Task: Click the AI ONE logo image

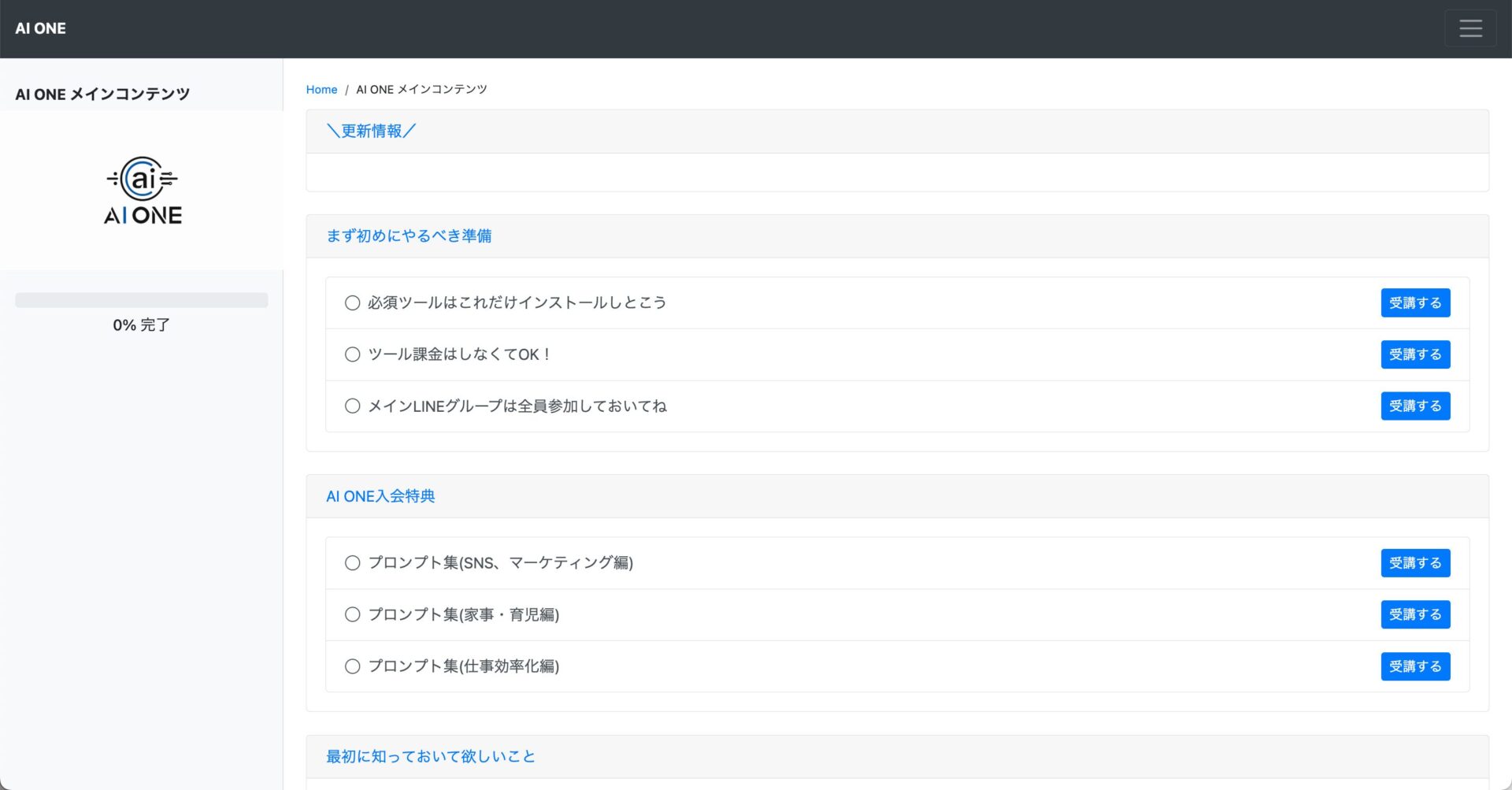Action: [x=143, y=191]
